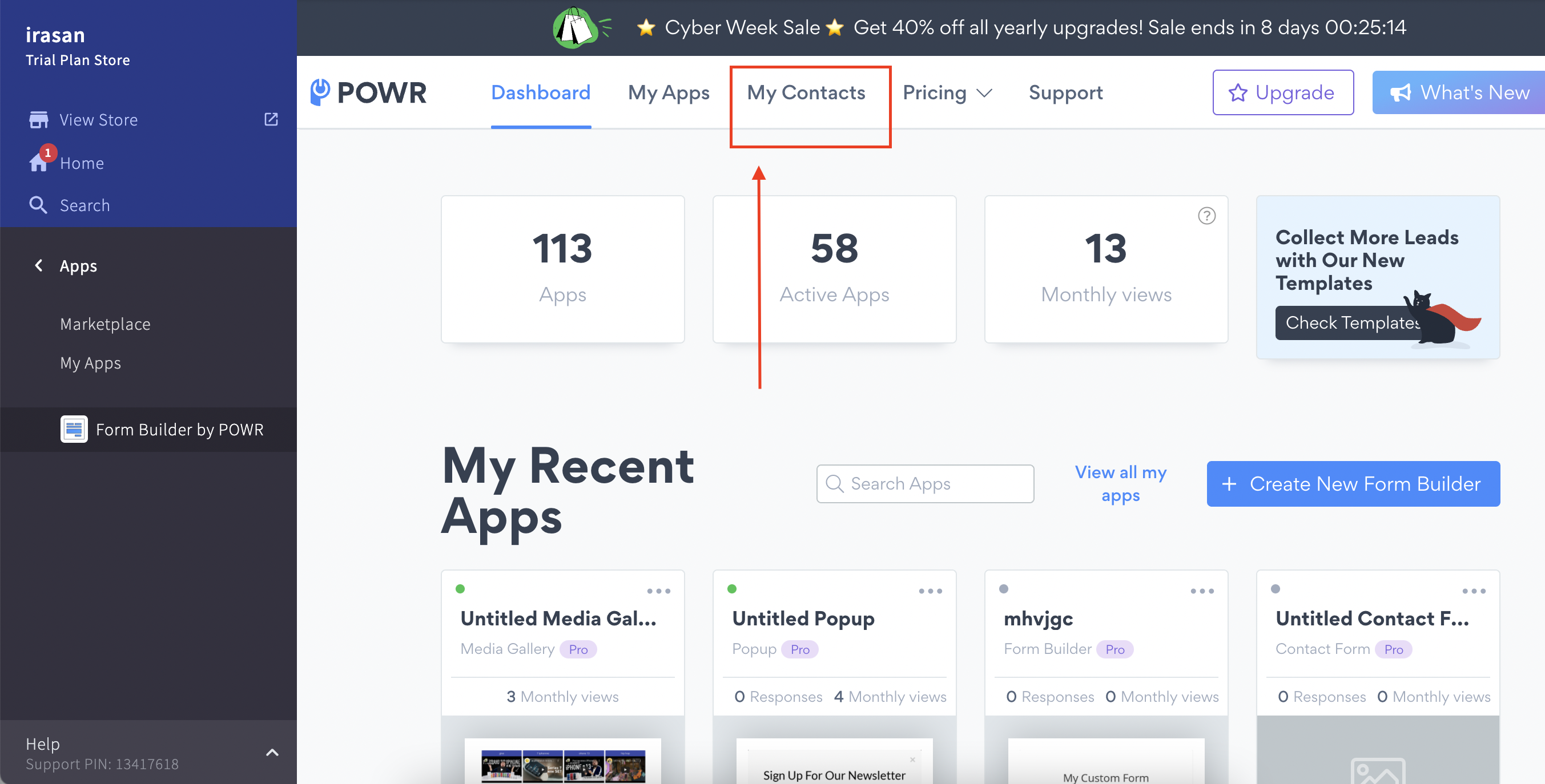Follow the View all my apps link
1545x784 pixels.
[1120, 484]
